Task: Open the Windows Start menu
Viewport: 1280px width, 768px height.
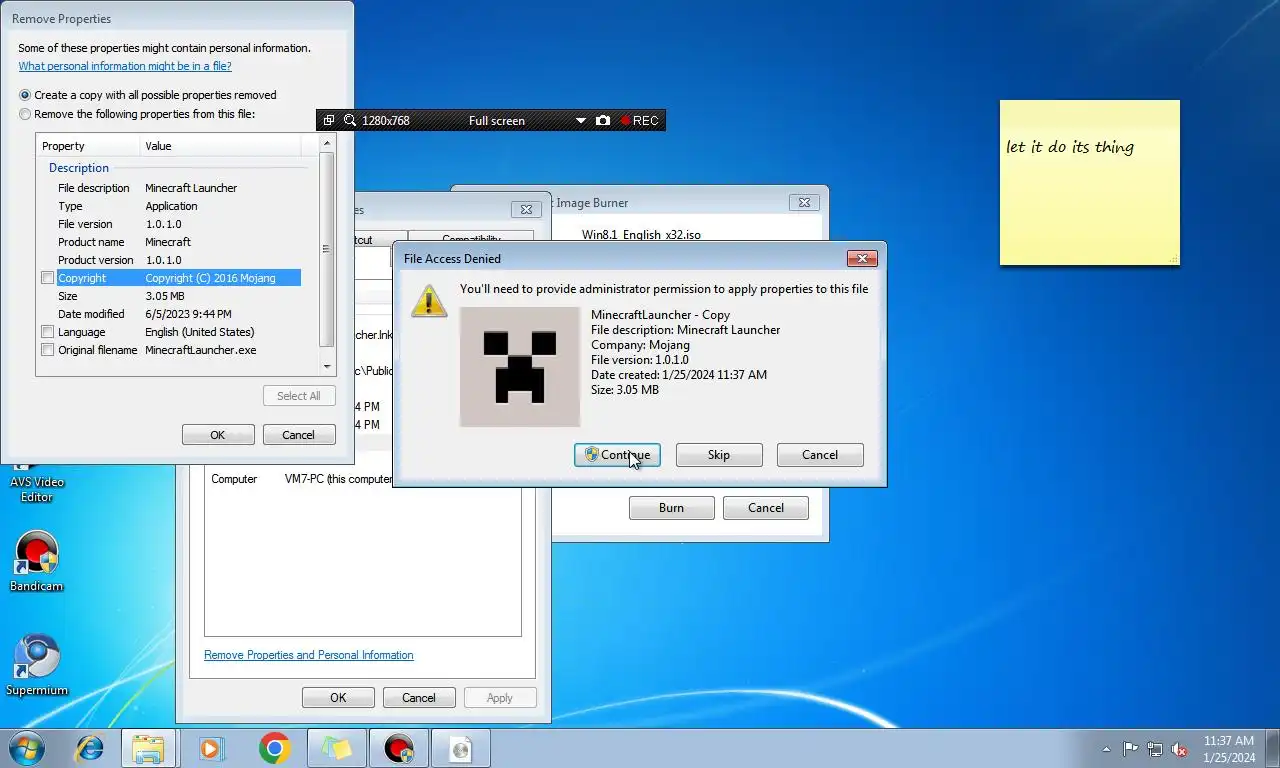Action: 25,748
